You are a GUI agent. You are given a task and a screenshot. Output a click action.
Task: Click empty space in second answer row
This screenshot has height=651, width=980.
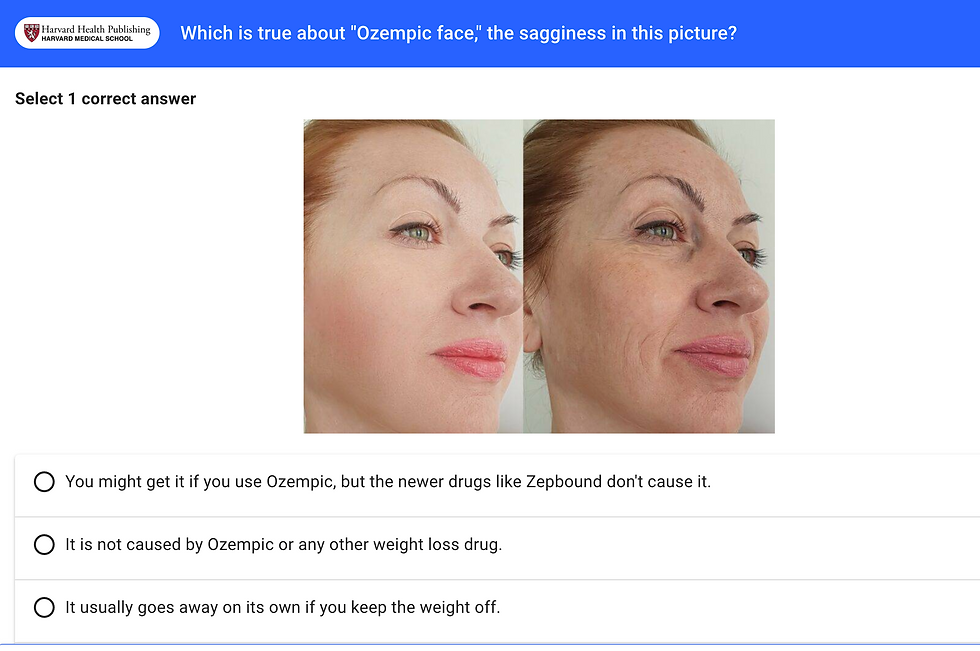click(x=738, y=548)
